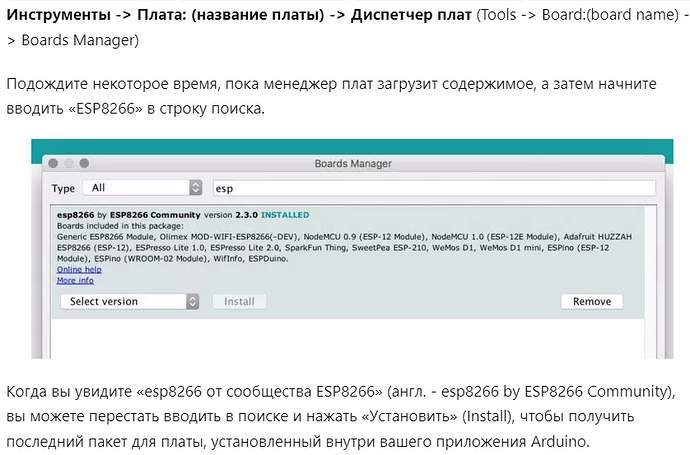Viewport: 690px width, 455px height.
Task: Open the Online help link
Action: point(79,269)
